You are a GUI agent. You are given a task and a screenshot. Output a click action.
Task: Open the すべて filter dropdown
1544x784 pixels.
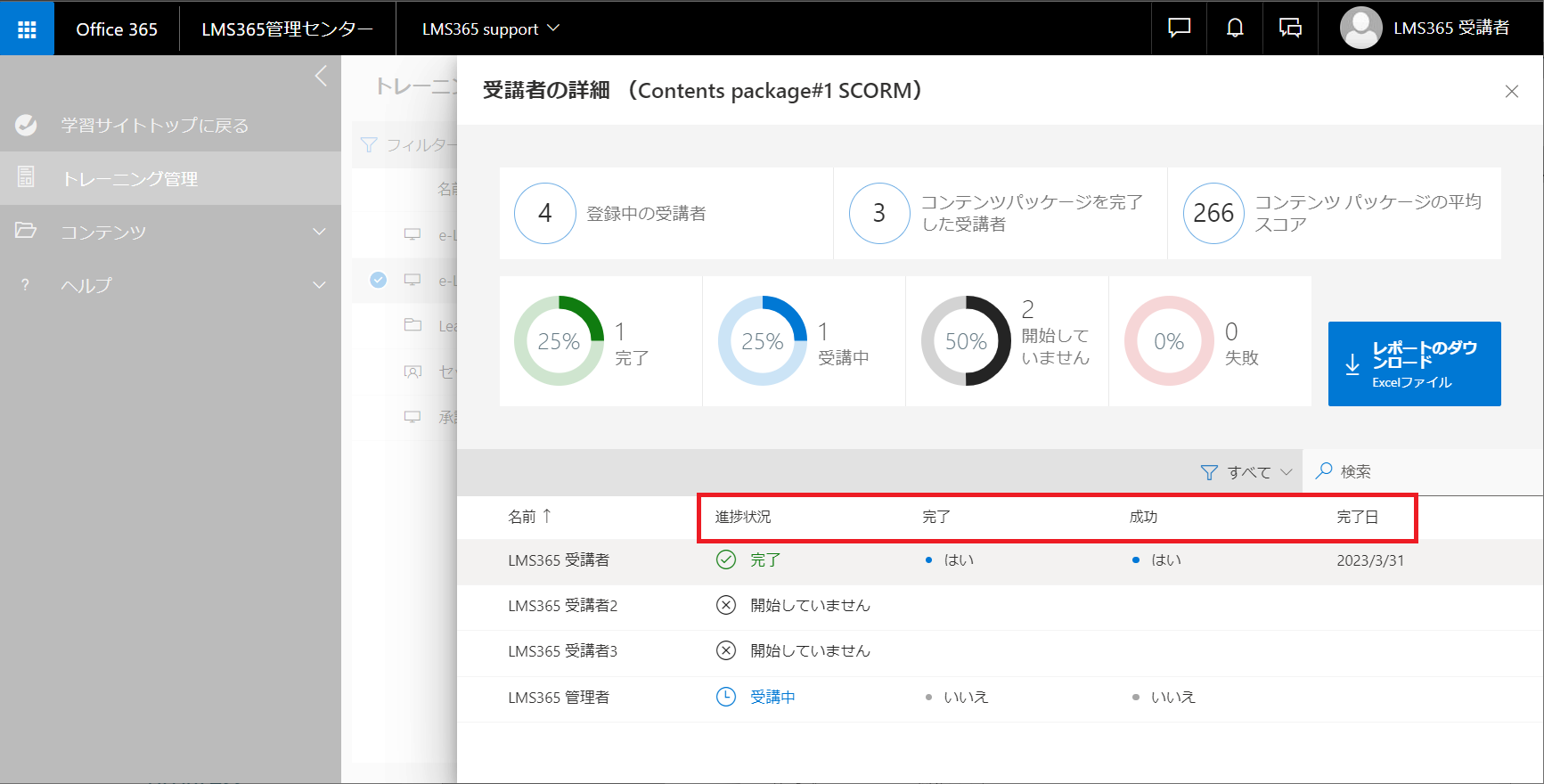pyautogui.click(x=1246, y=472)
